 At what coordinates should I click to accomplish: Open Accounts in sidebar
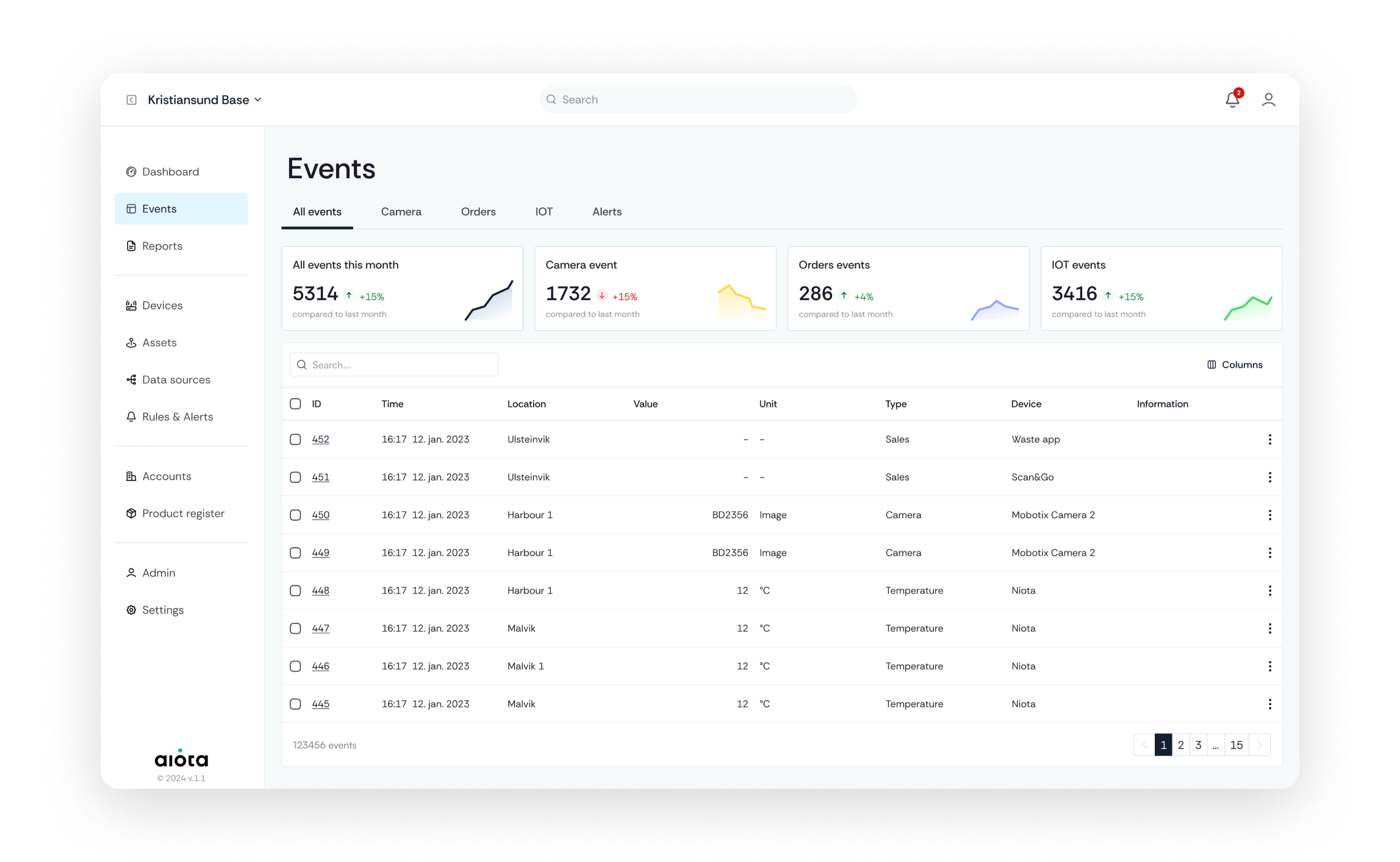[181, 476]
